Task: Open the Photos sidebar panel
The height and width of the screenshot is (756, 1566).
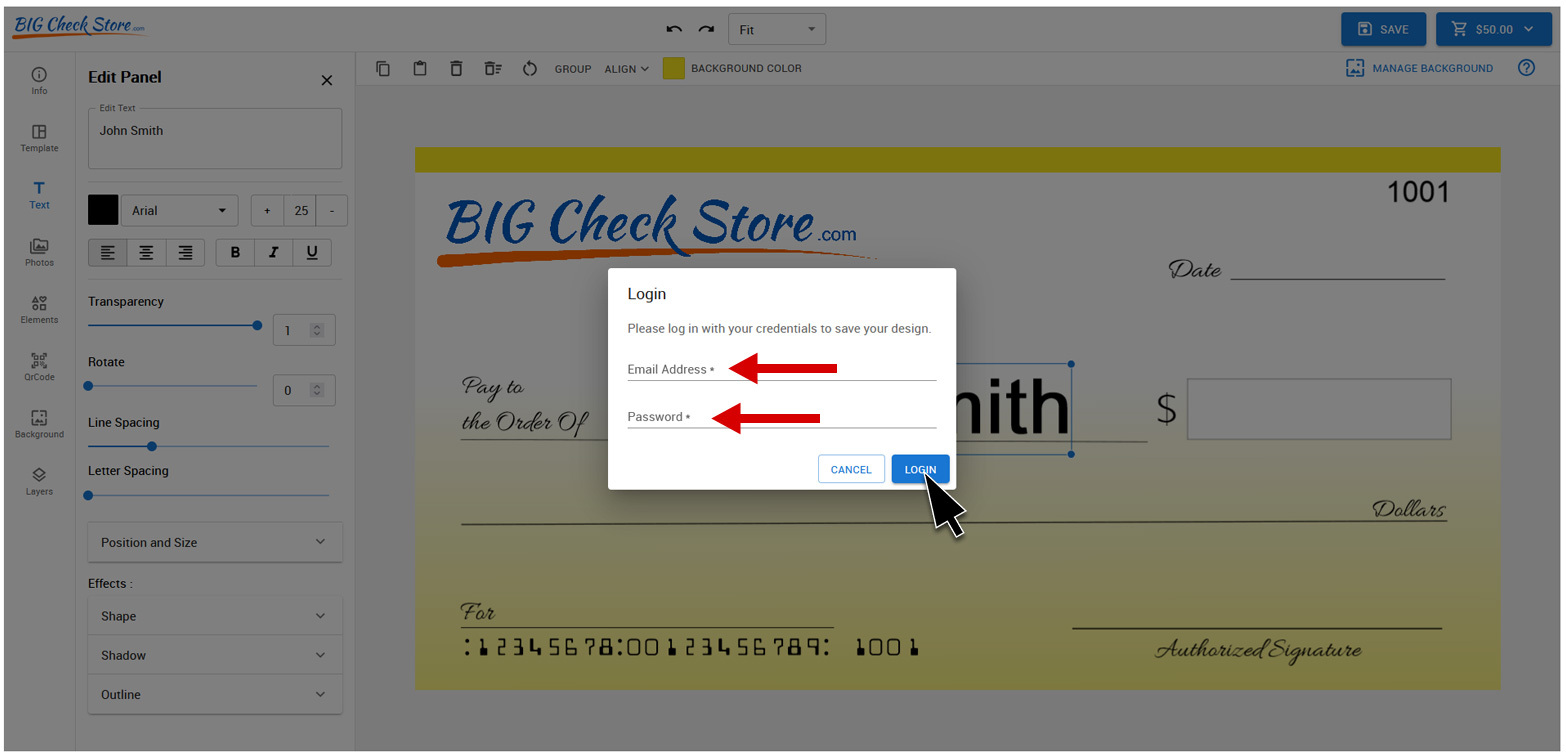Action: pos(39,252)
